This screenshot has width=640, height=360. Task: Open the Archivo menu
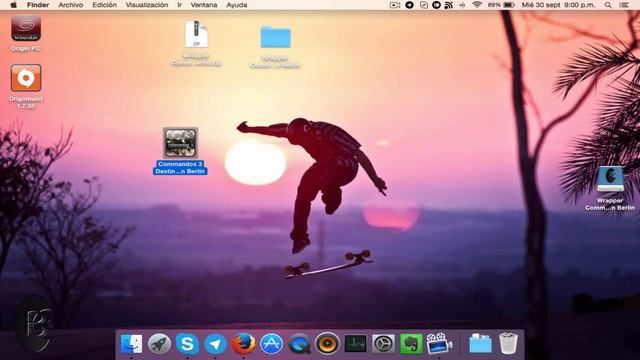(71, 5)
